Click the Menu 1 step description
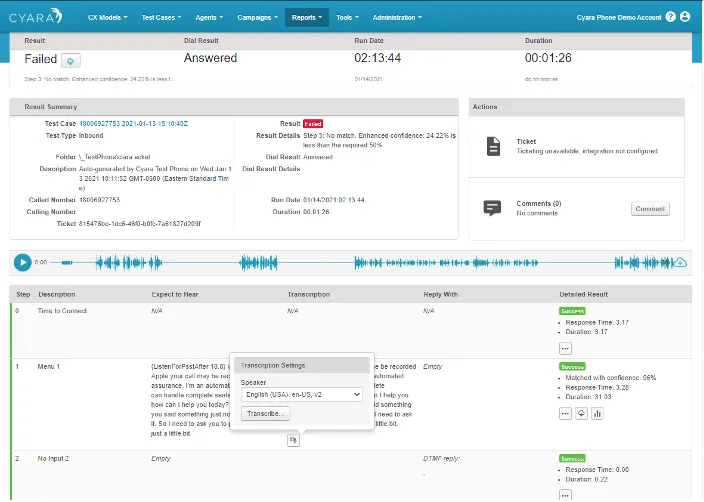The width and height of the screenshot is (704, 502). 48,367
